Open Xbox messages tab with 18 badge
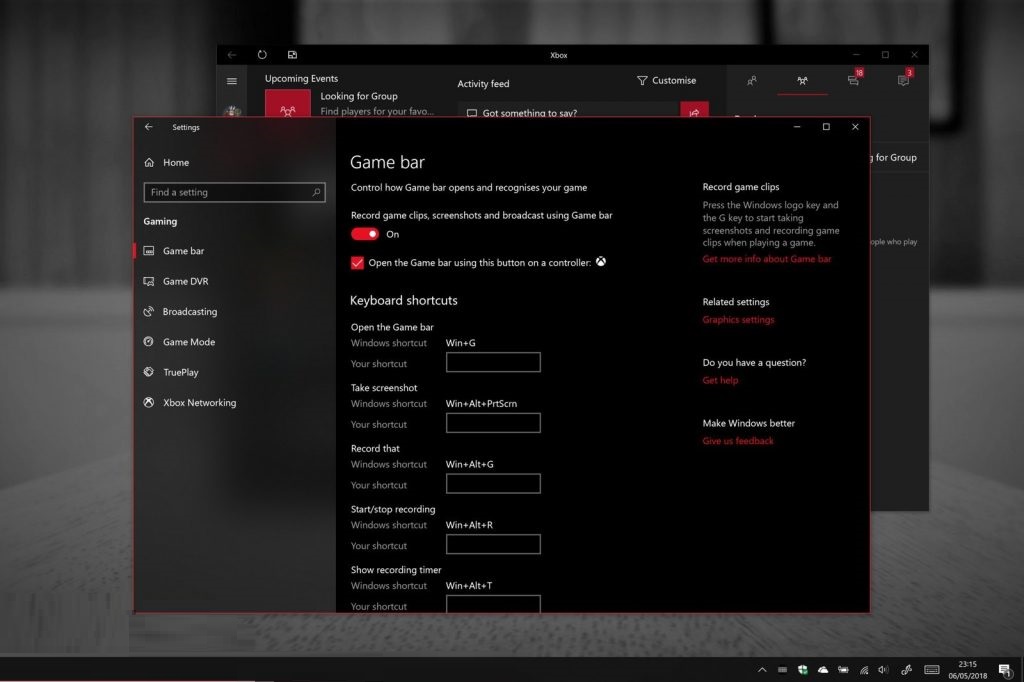Viewport: 1024px width, 682px height. (854, 80)
